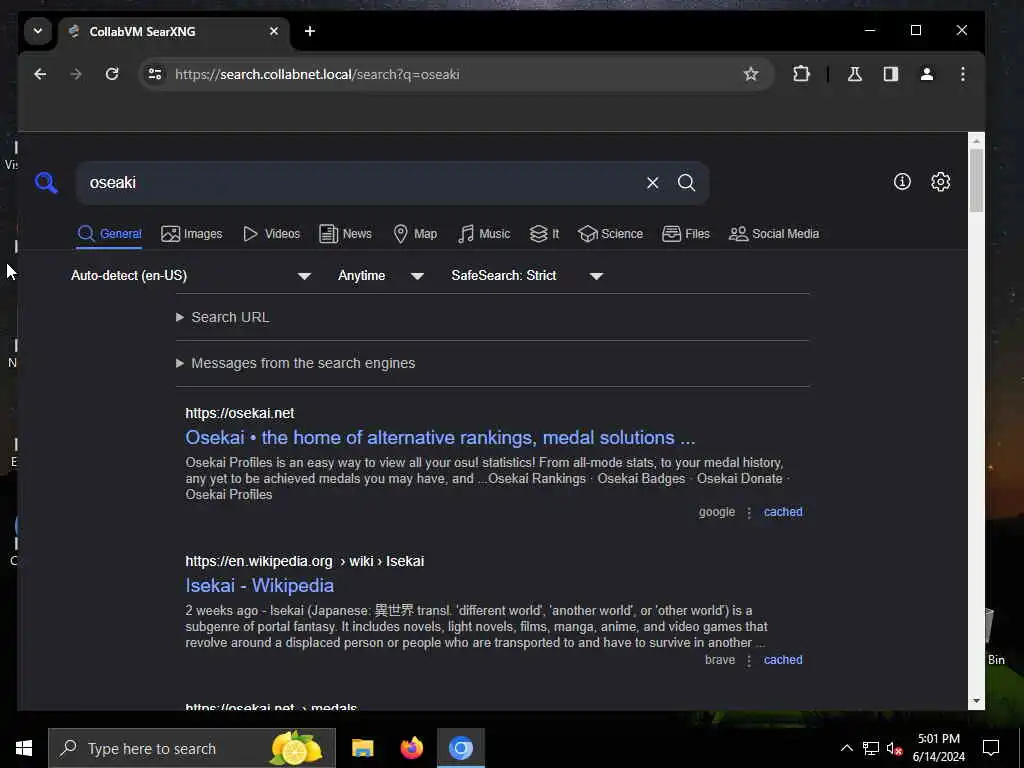Select Chromium icon in taskbar
Image resolution: width=1024 pixels, height=768 pixels.
click(x=460, y=748)
